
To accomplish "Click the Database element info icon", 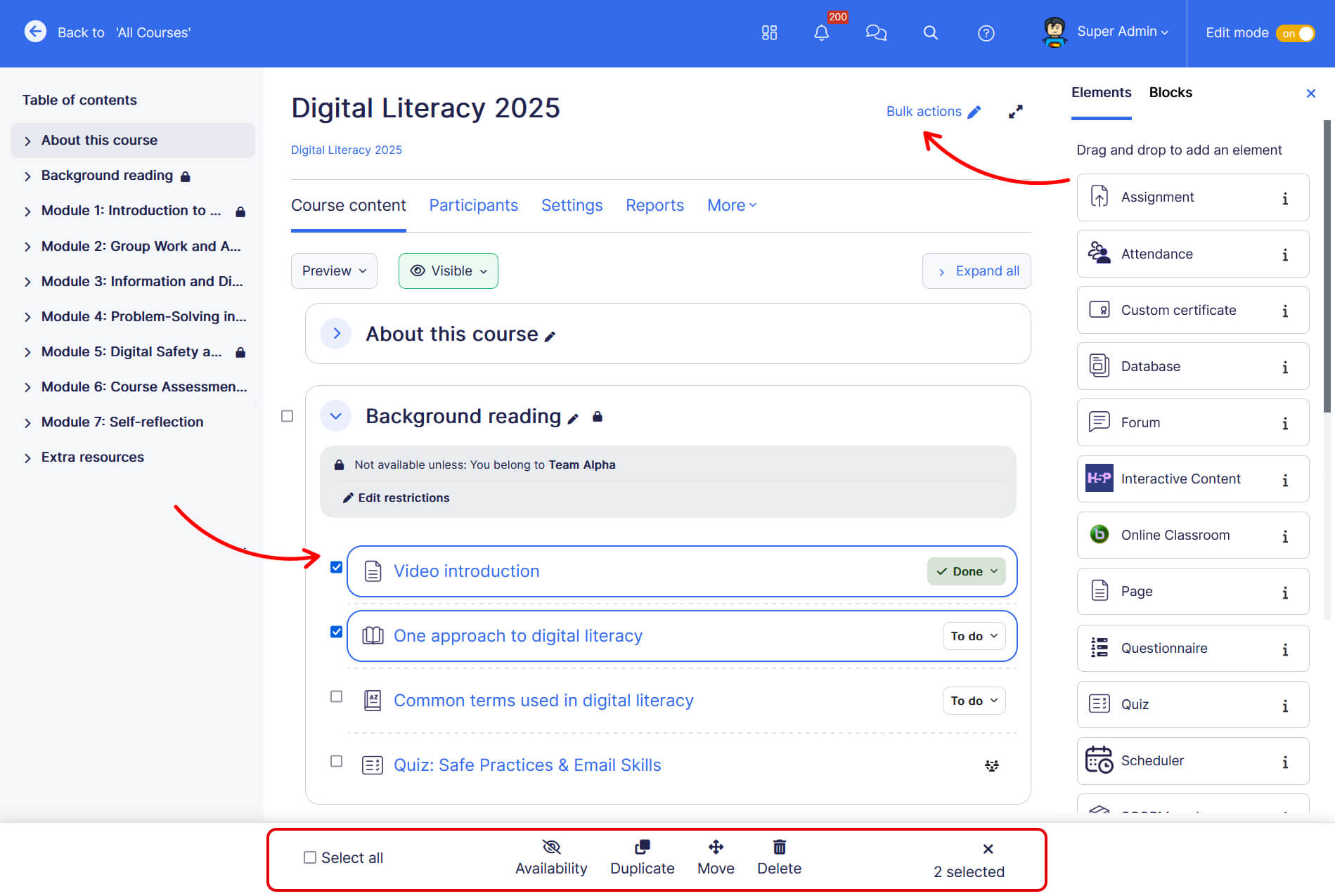I will click(x=1285, y=368).
